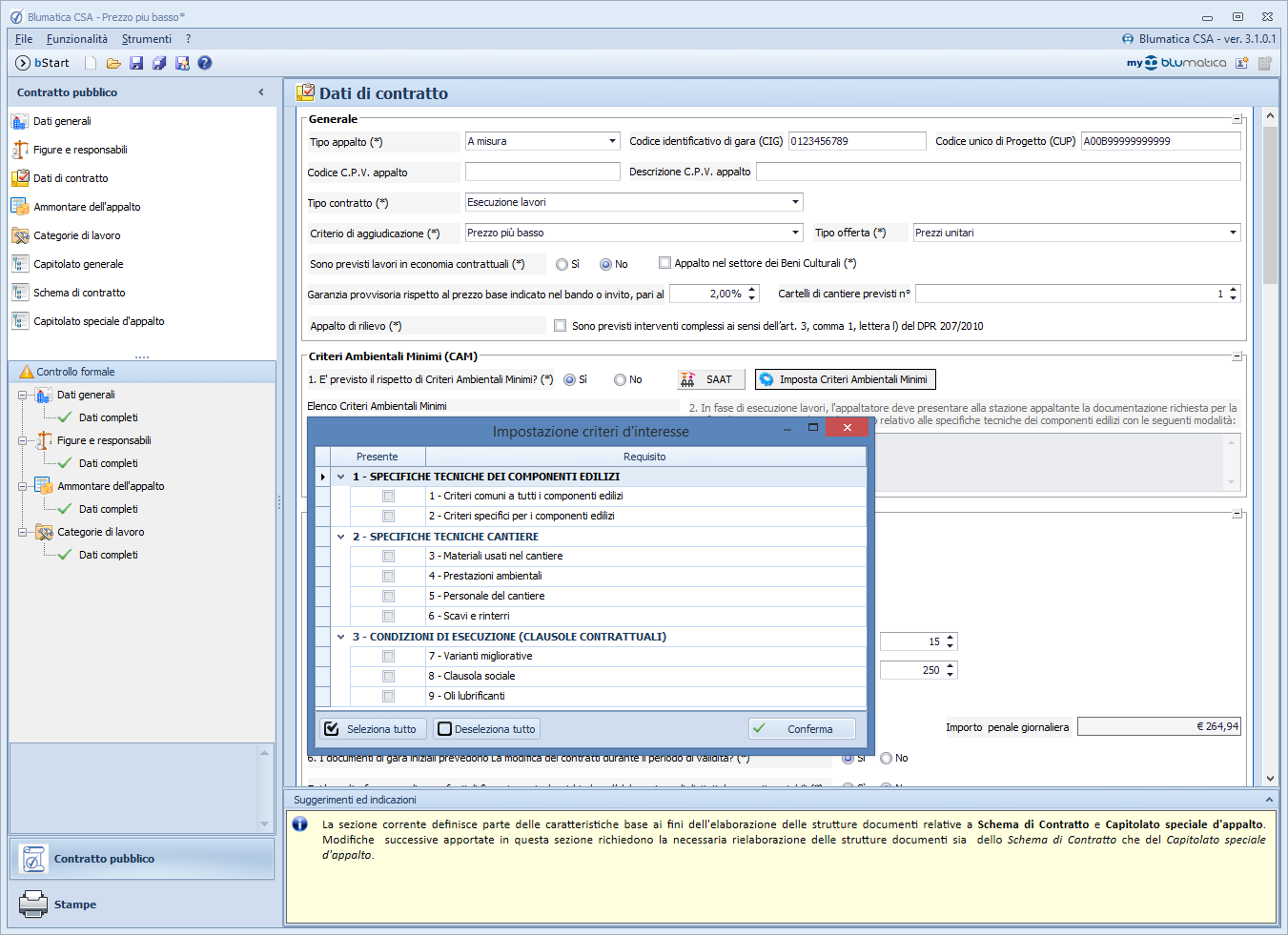Check '6 - Scavi e rinterri'
The width and height of the screenshot is (1288, 935).
coord(388,616)
